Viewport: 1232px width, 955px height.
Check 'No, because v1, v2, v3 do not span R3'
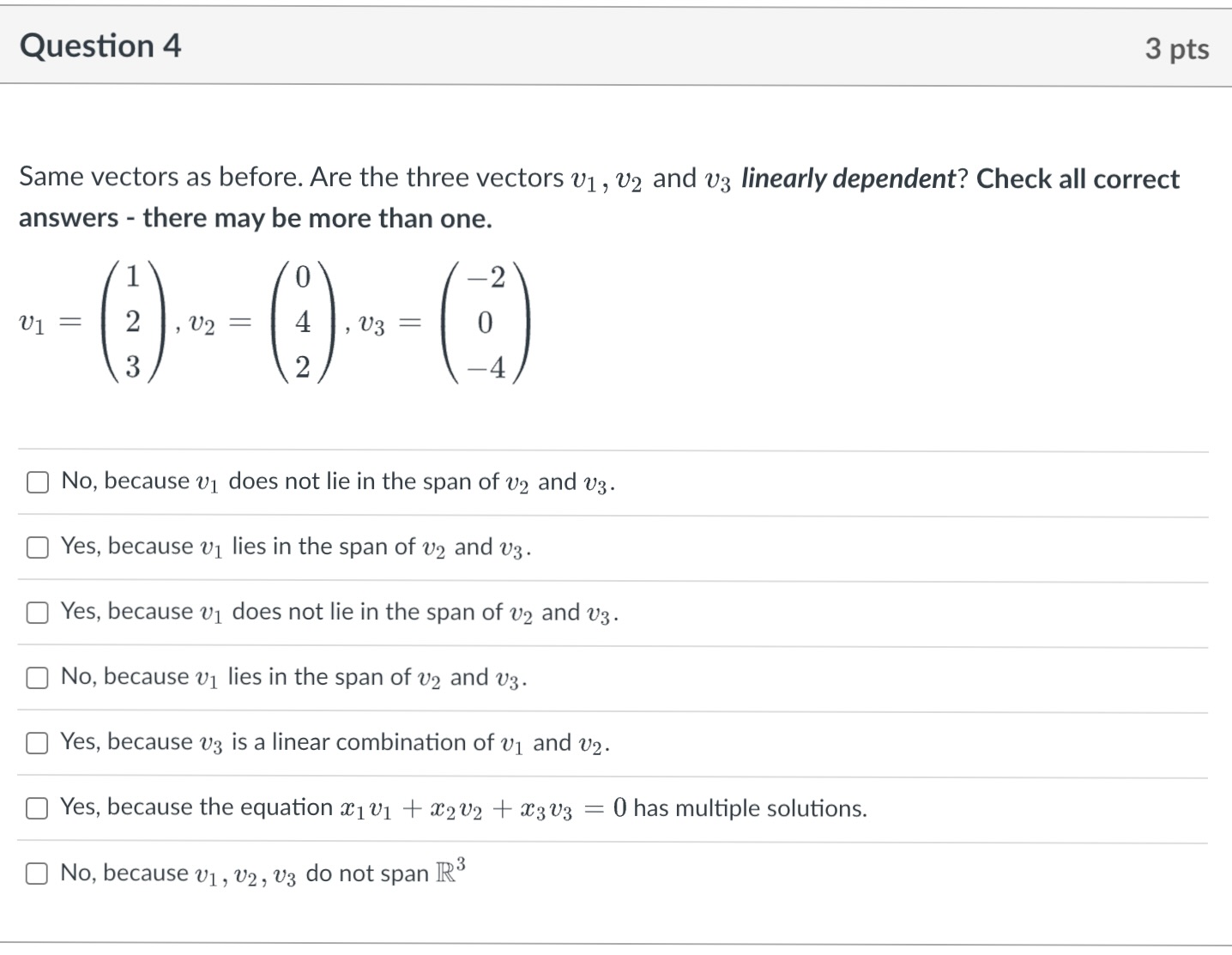37,873
